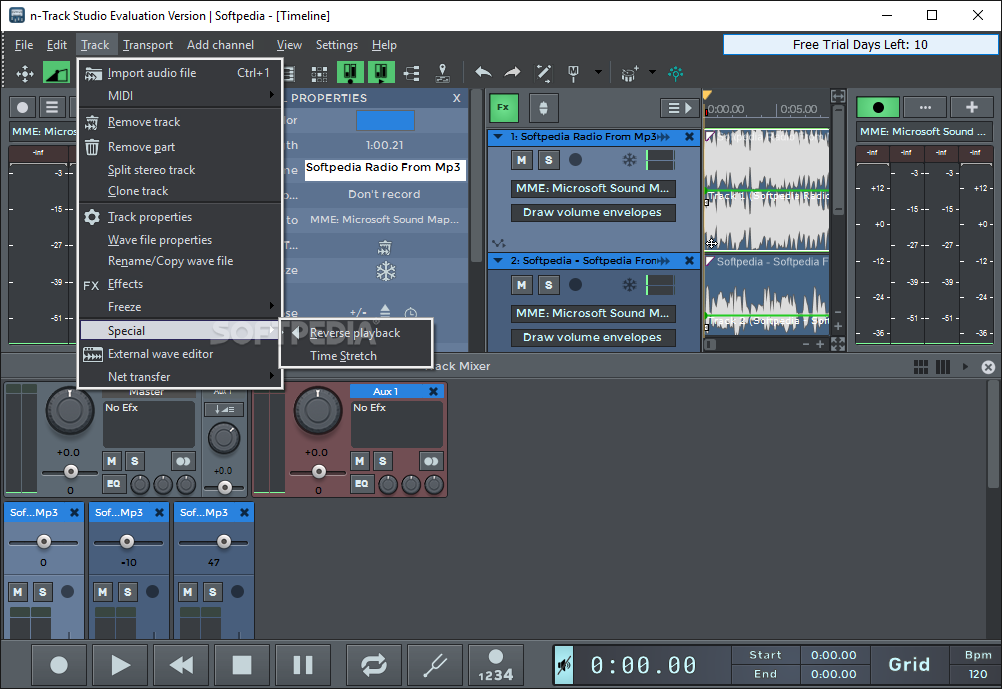1002x689 pixels.
Task: Click the 1234 count-in metronome button
Action: pos(495,665)
